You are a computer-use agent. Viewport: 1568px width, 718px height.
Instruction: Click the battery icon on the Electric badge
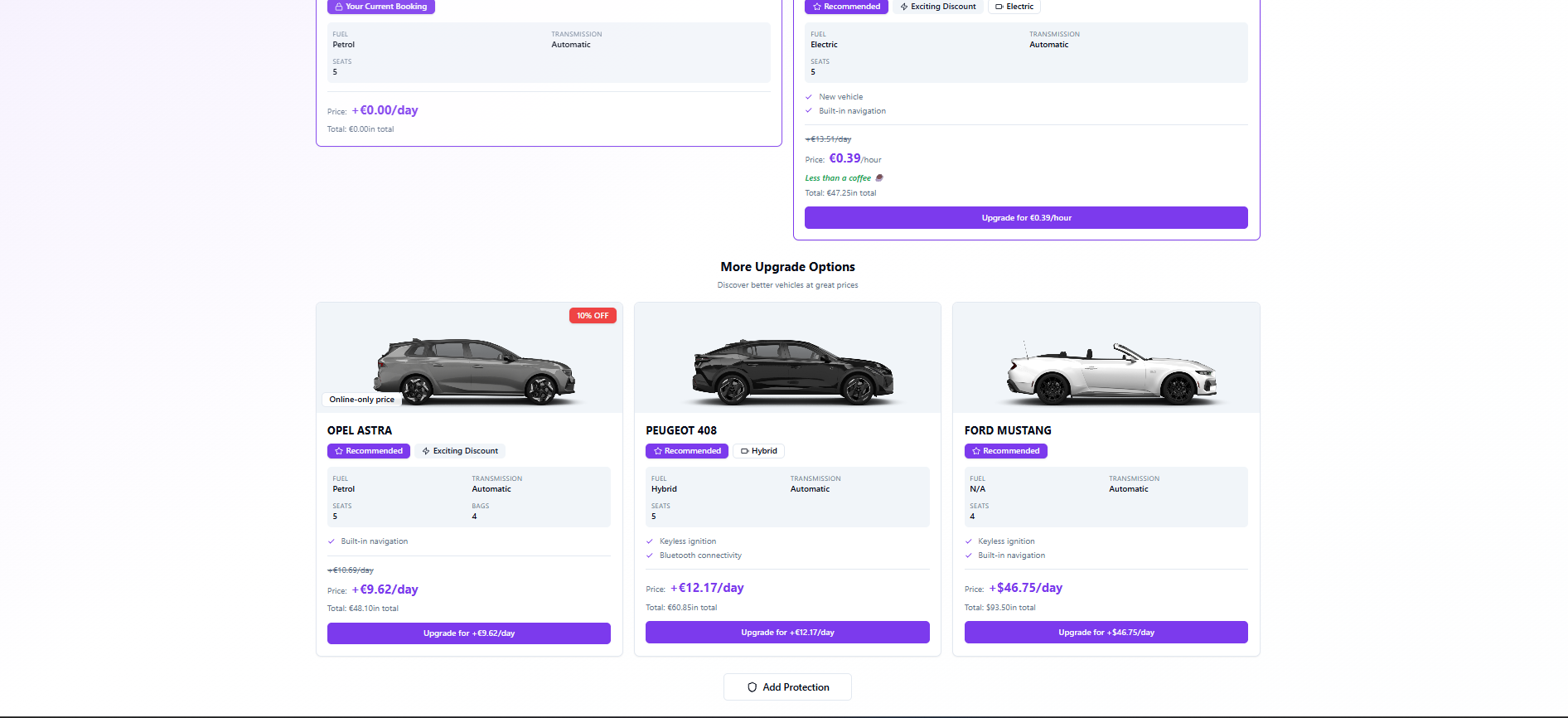coord(999,7)
